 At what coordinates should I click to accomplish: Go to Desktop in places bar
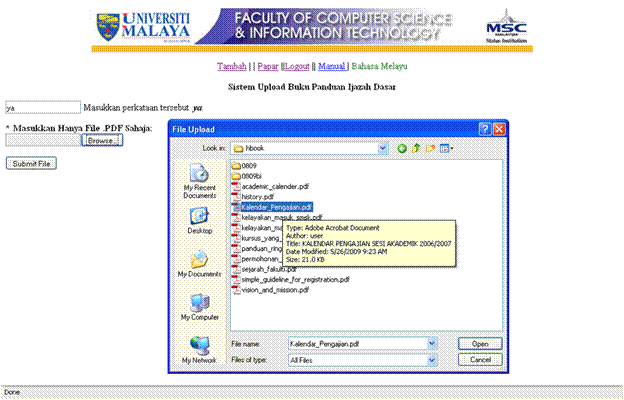198,220
